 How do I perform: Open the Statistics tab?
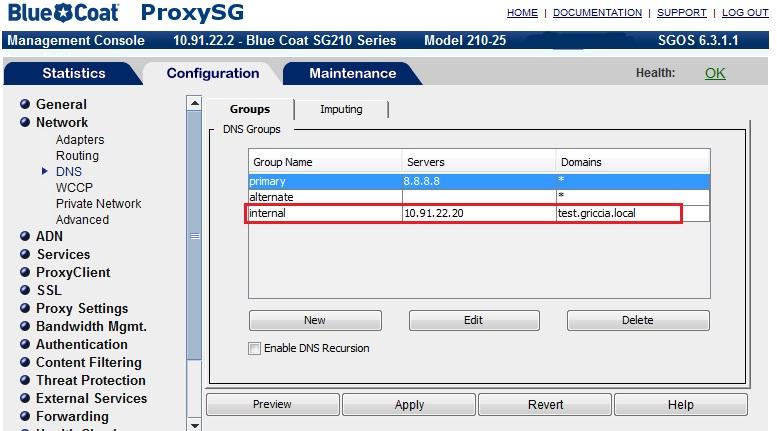(x=73, y=73)
